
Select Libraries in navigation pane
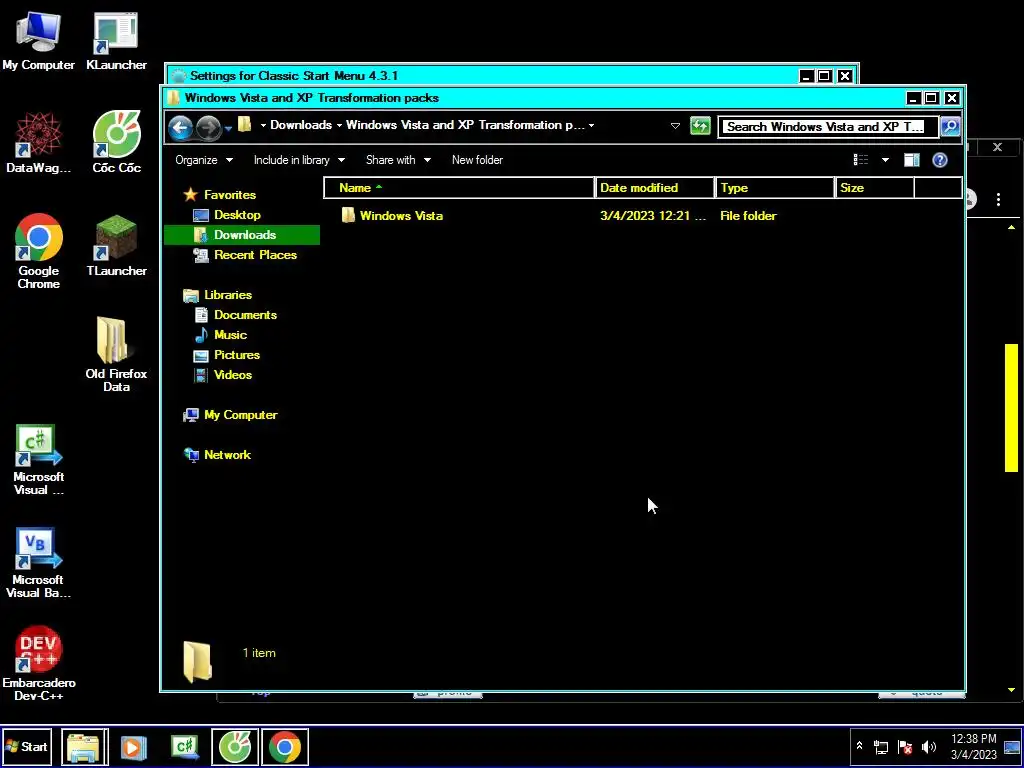pyautogui.click(x=218, y=295)
